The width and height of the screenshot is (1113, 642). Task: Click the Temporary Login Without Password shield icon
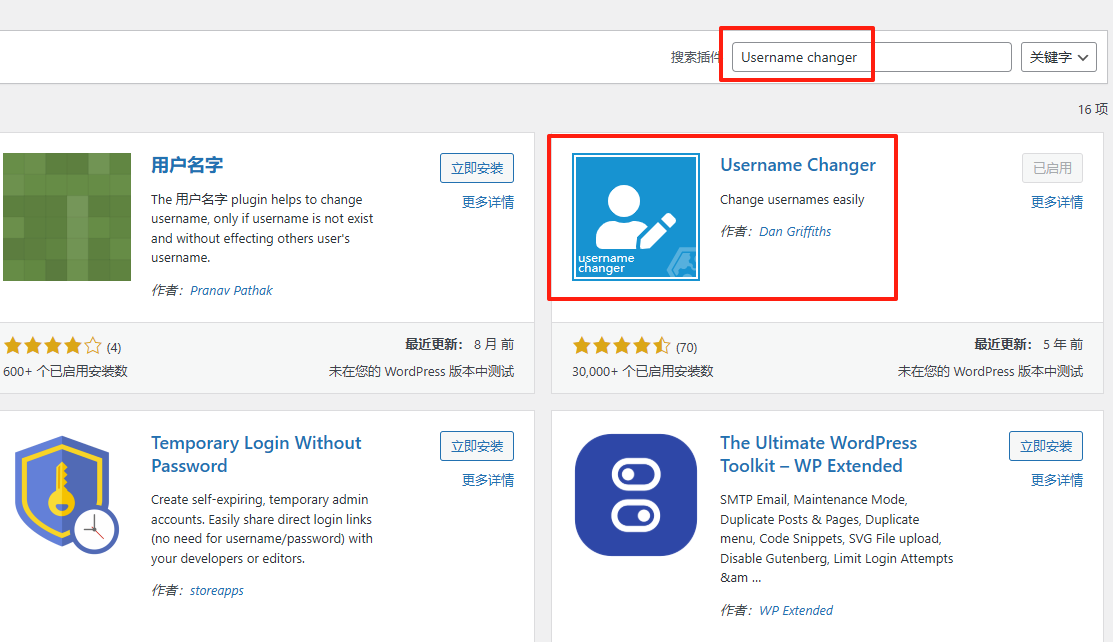(67, 495)
